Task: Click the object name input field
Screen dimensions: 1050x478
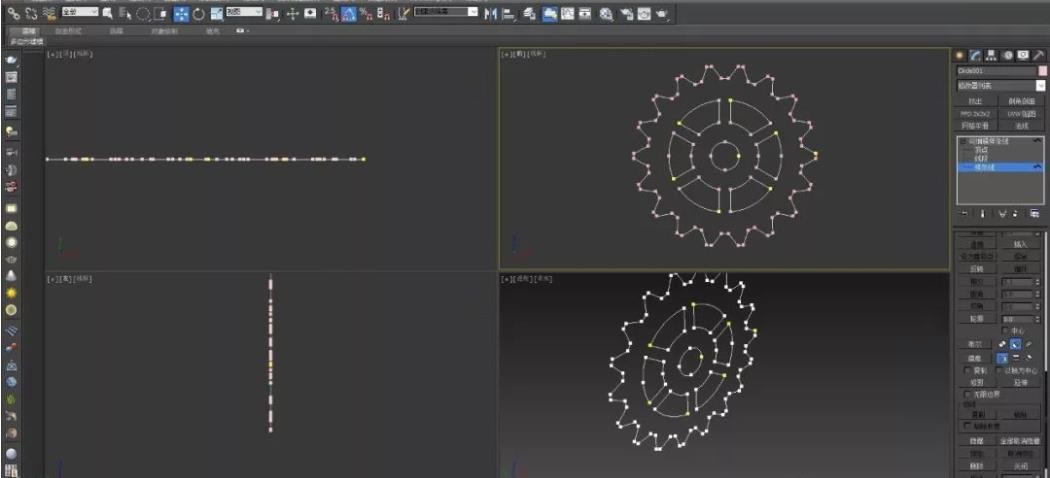Action: pos(994,72)
